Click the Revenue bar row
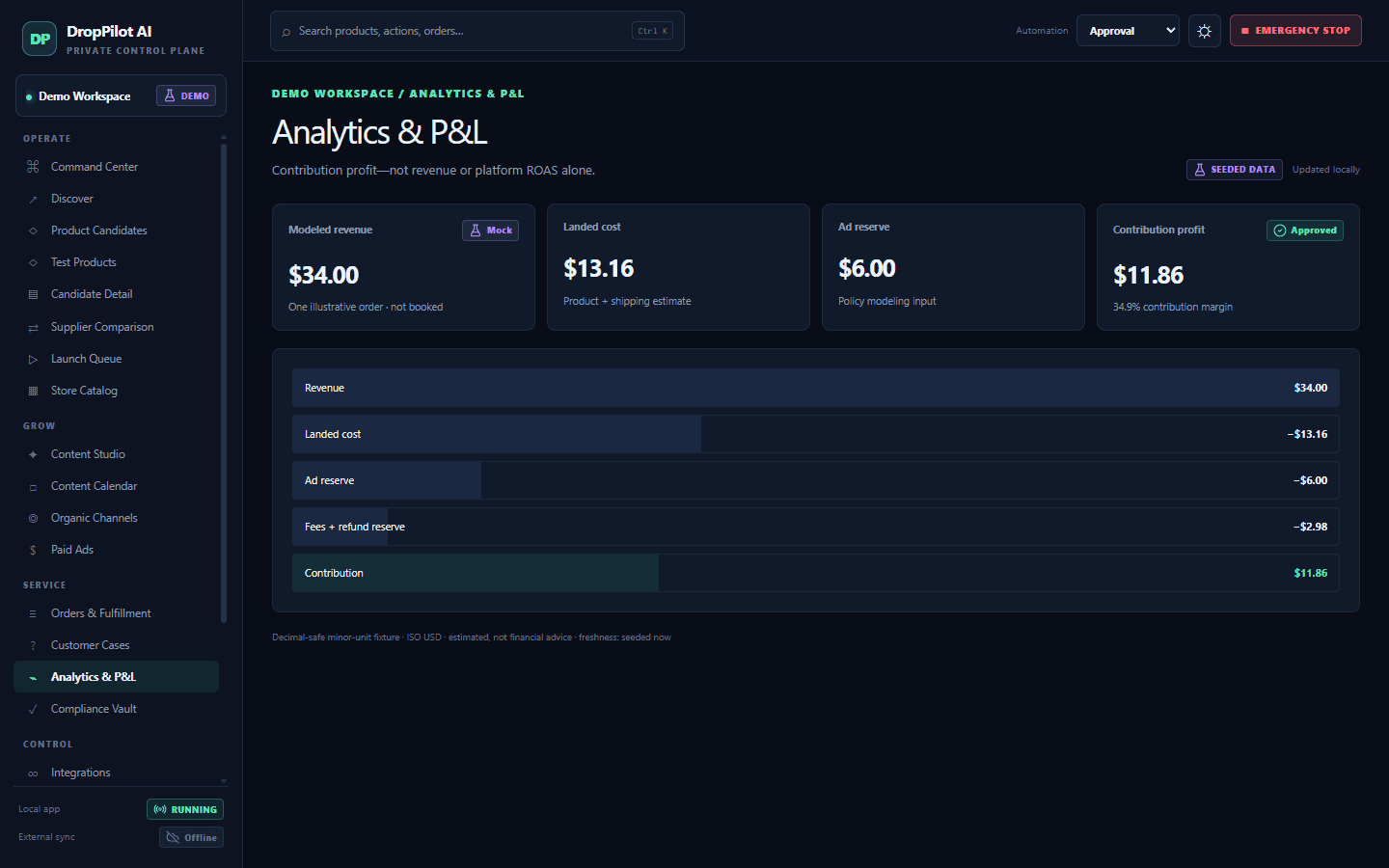1389x868 pixels. pos(816,388)
